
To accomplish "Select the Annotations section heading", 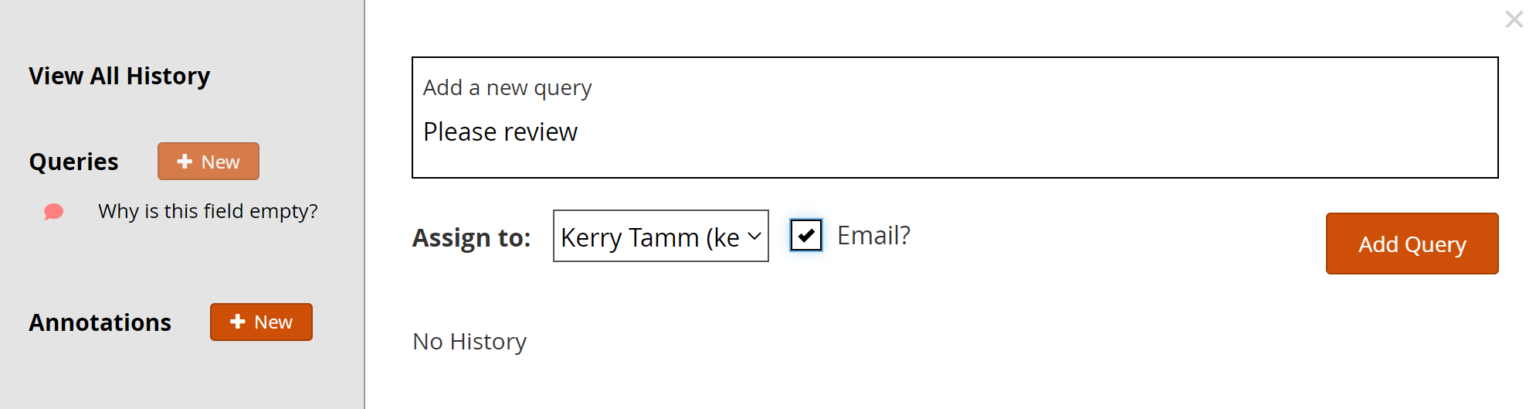I will click(x=100, y=323).
